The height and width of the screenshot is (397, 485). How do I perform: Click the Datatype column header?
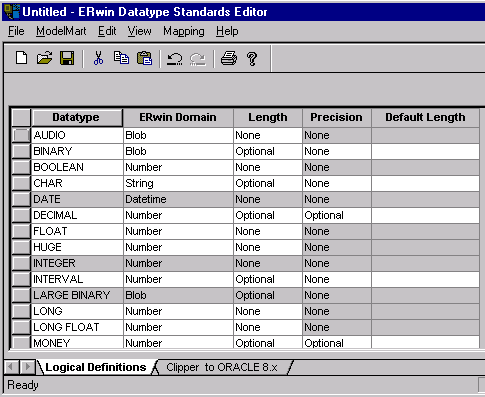[x=76, y=117]
